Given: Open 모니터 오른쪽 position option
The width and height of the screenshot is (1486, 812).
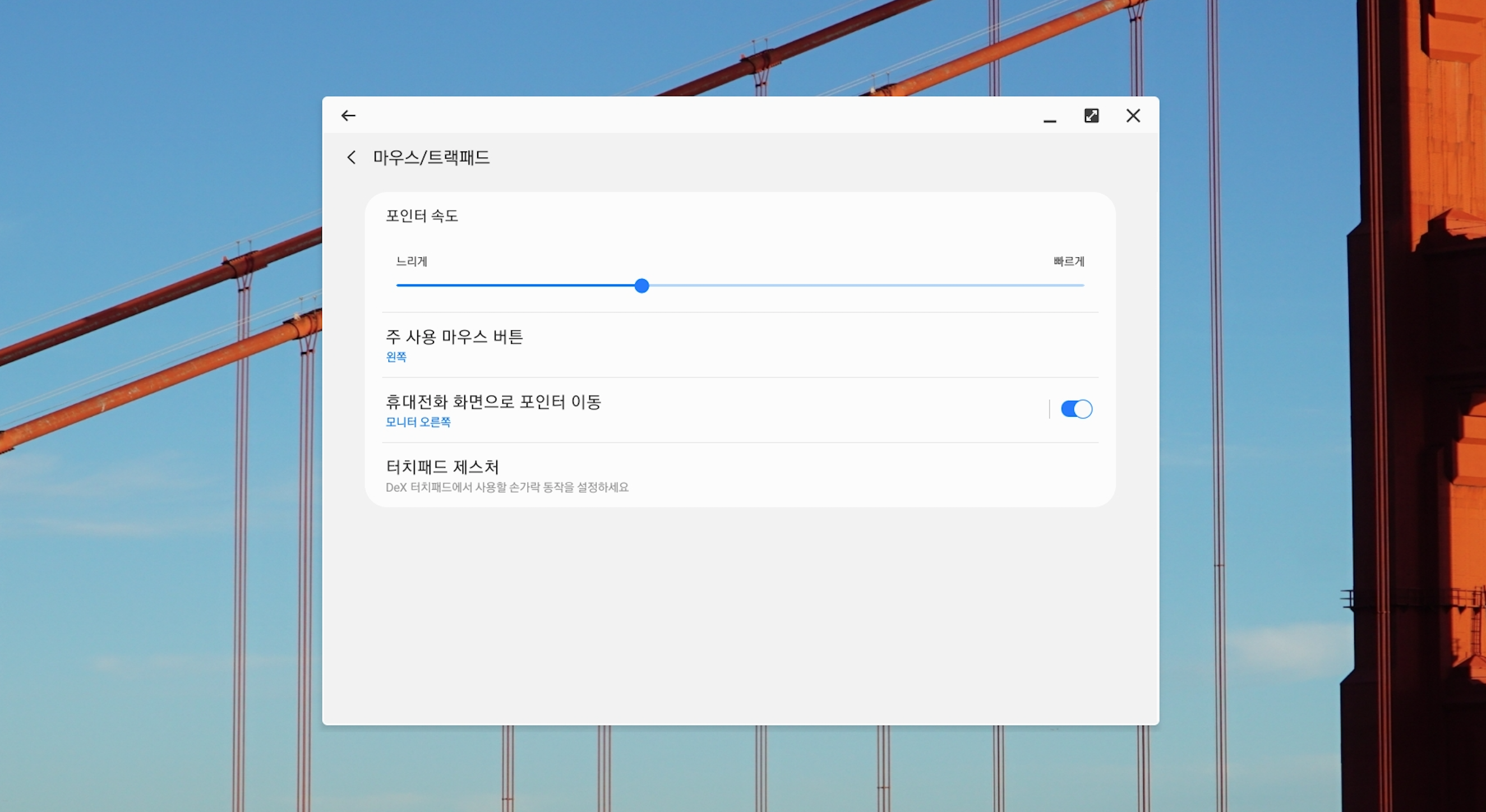Looking at the screenshot, I should [x=418, y=422].
